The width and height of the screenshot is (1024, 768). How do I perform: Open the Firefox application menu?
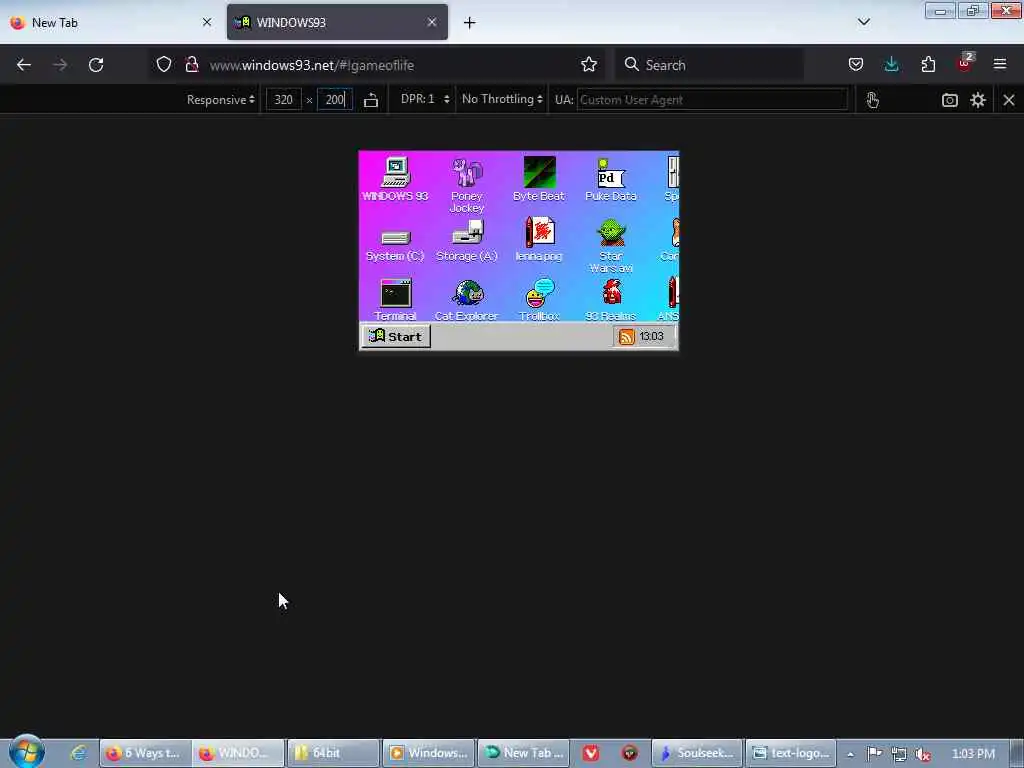tap(1000, 64)
